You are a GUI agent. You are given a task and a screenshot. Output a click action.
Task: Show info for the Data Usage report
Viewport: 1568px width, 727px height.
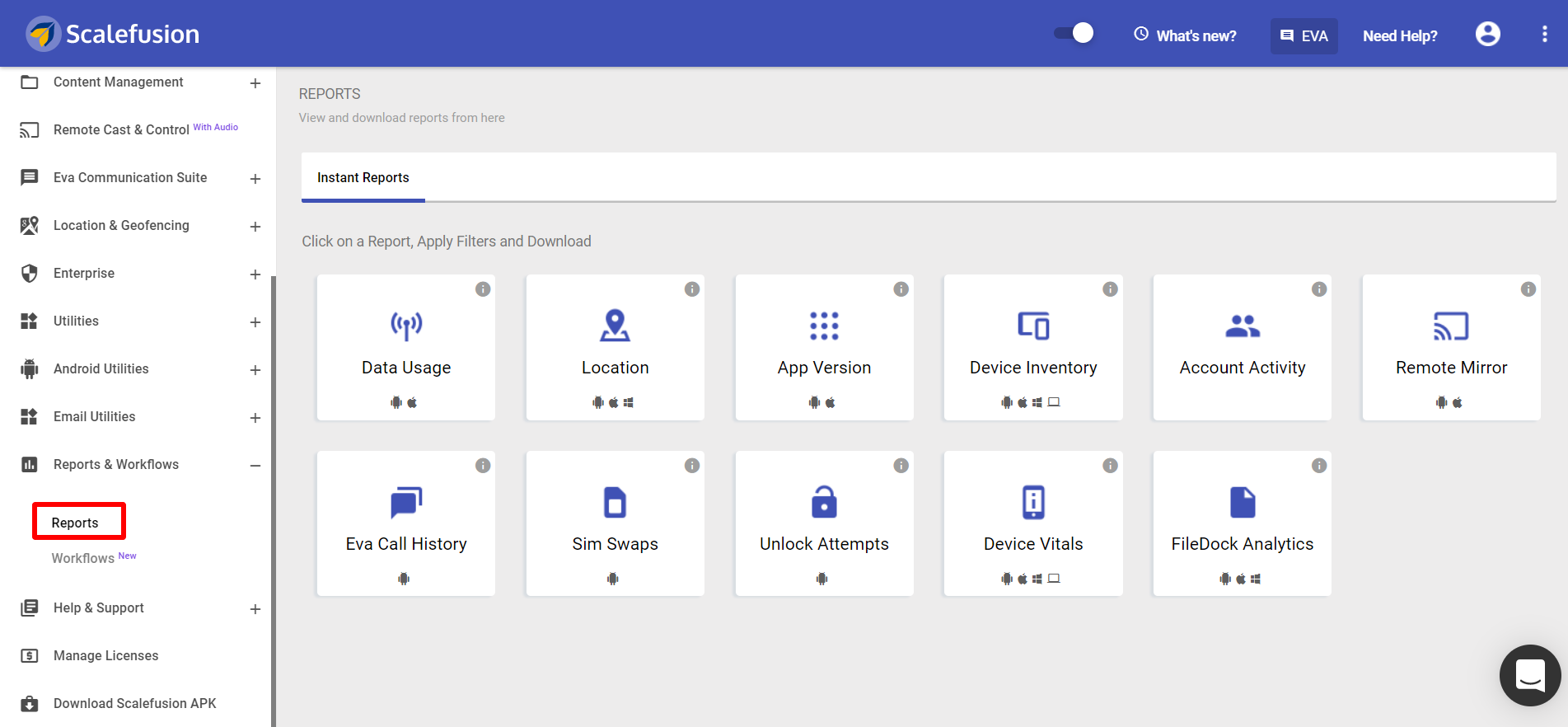coord(483,288)
